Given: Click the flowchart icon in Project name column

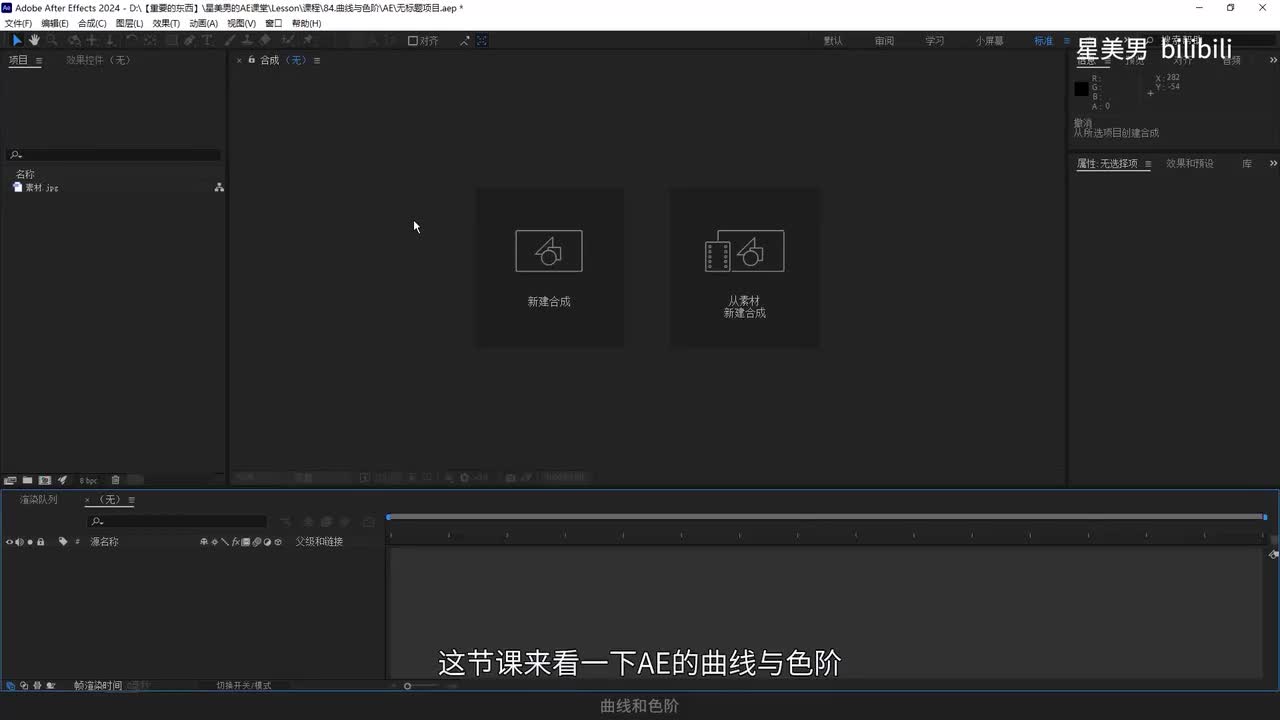Looking at the screenshot, I should click(219, 187).
